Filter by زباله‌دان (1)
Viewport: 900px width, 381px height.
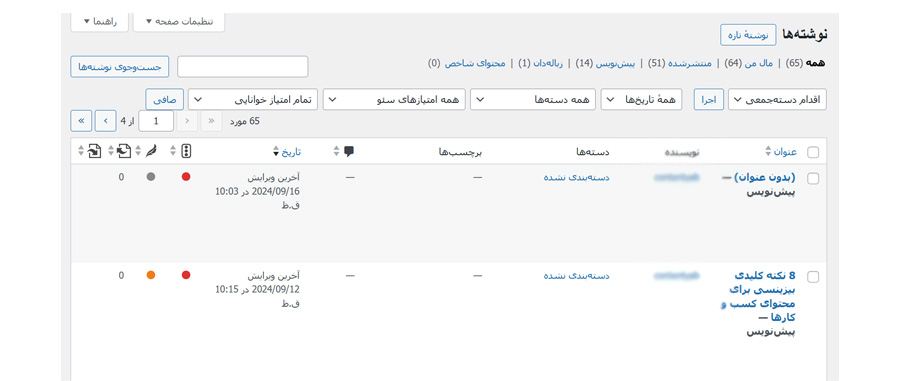pyautogui.click(x=540, y=63)
